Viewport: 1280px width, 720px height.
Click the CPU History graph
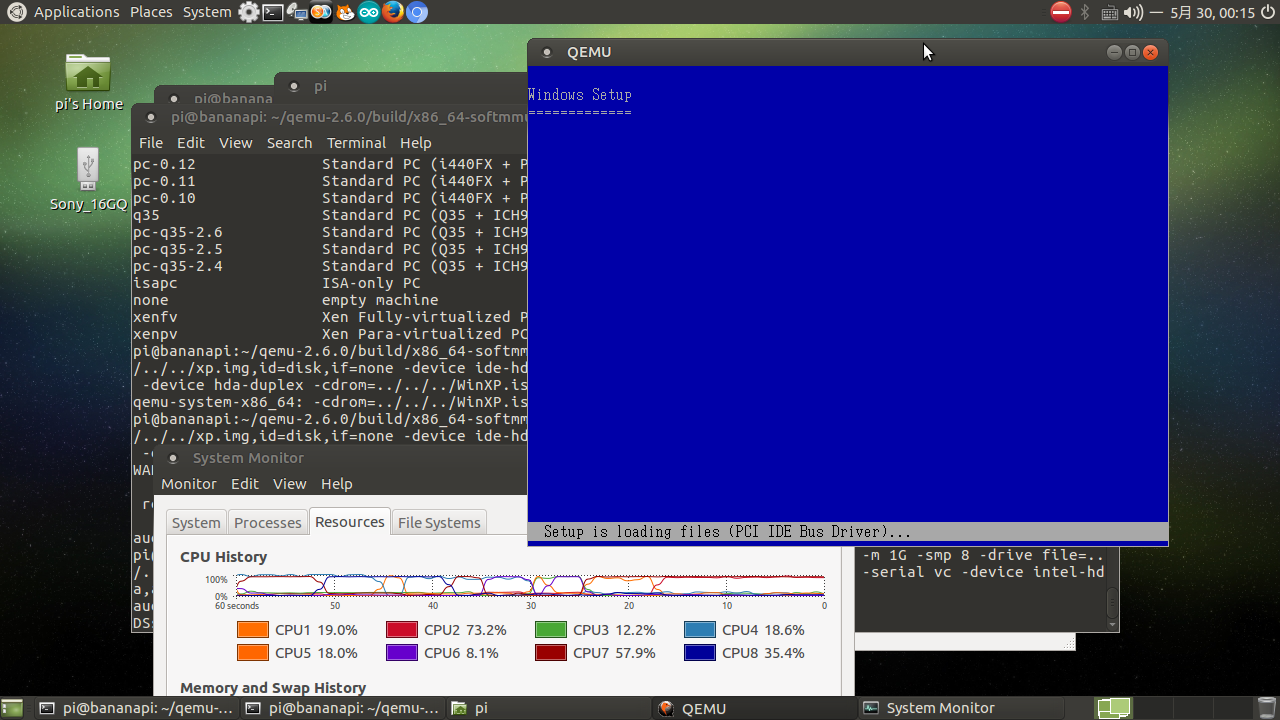pos(530,586)
